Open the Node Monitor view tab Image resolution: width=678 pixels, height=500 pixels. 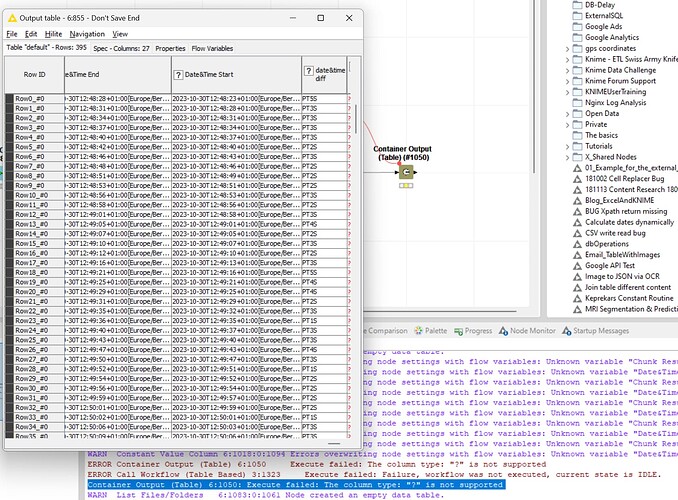point(528,331)
